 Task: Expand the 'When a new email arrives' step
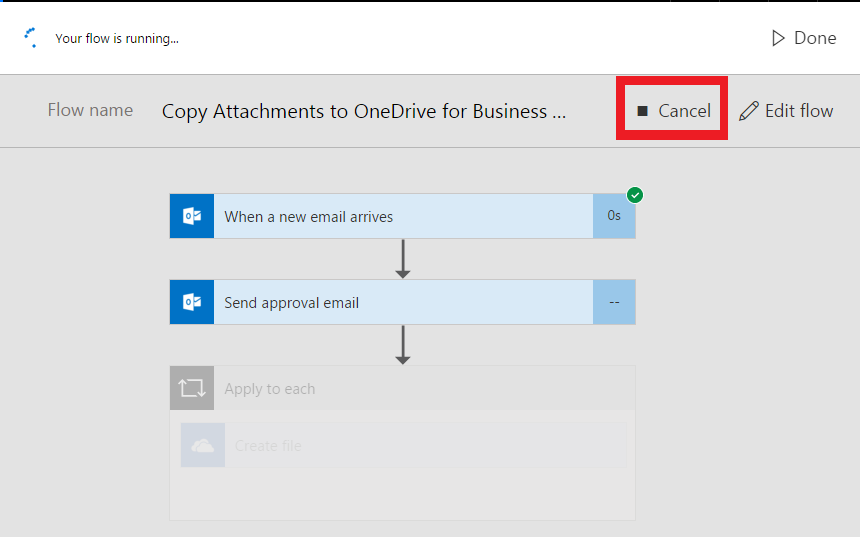click(x=400, y=217)
